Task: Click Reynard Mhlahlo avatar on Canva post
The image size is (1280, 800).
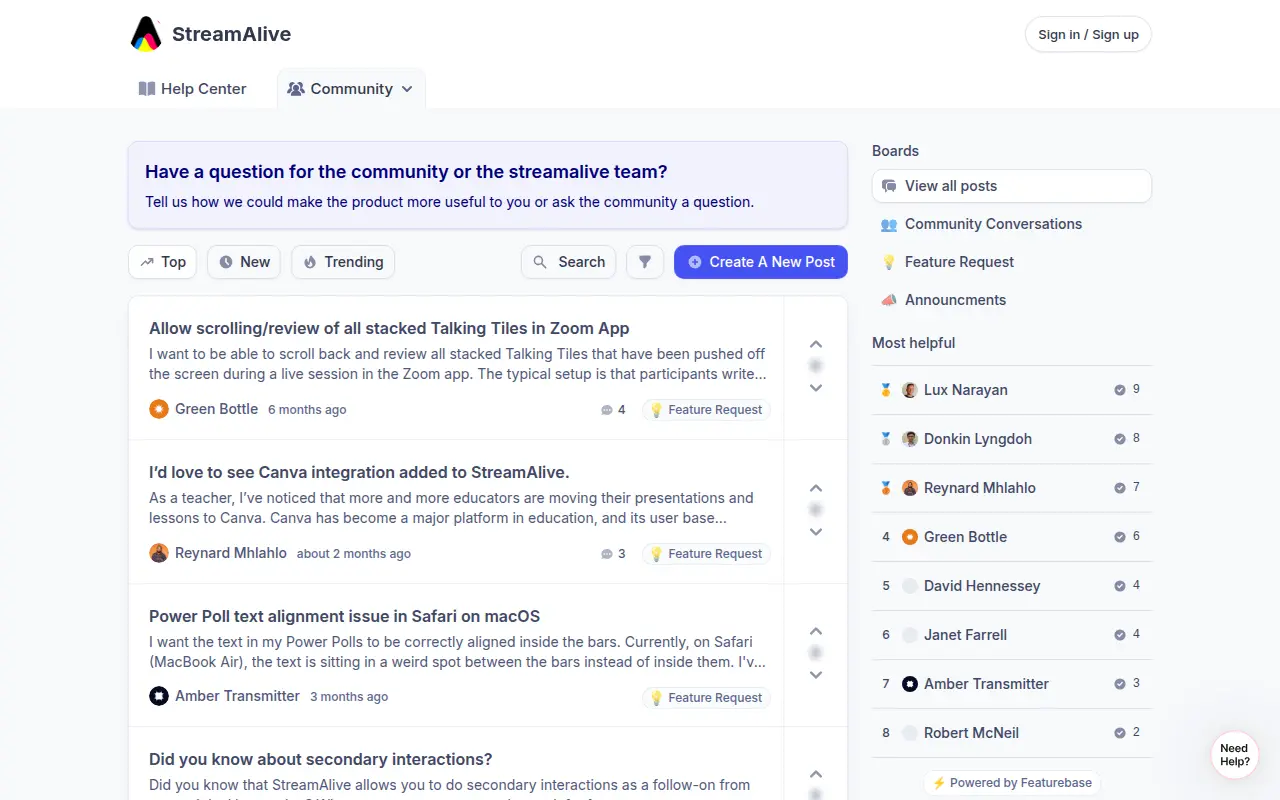Action: click(x=159, y=553)
